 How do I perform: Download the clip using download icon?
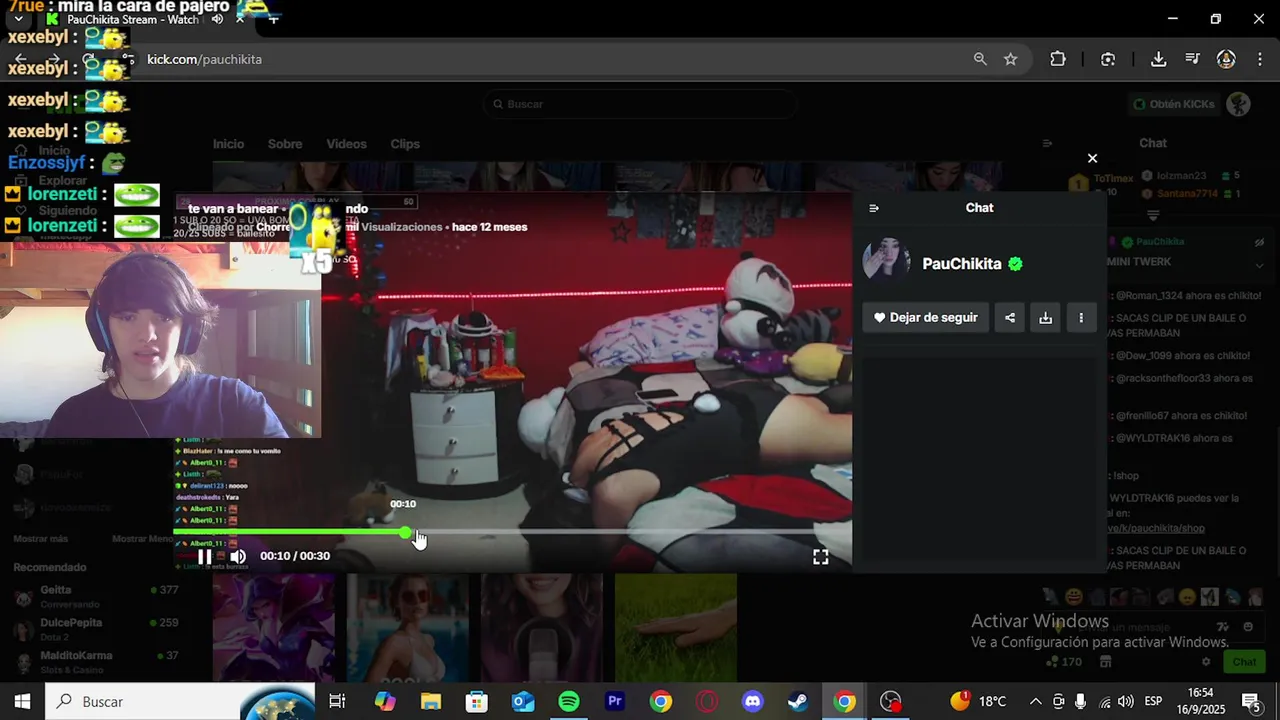tap(1045, 318)
